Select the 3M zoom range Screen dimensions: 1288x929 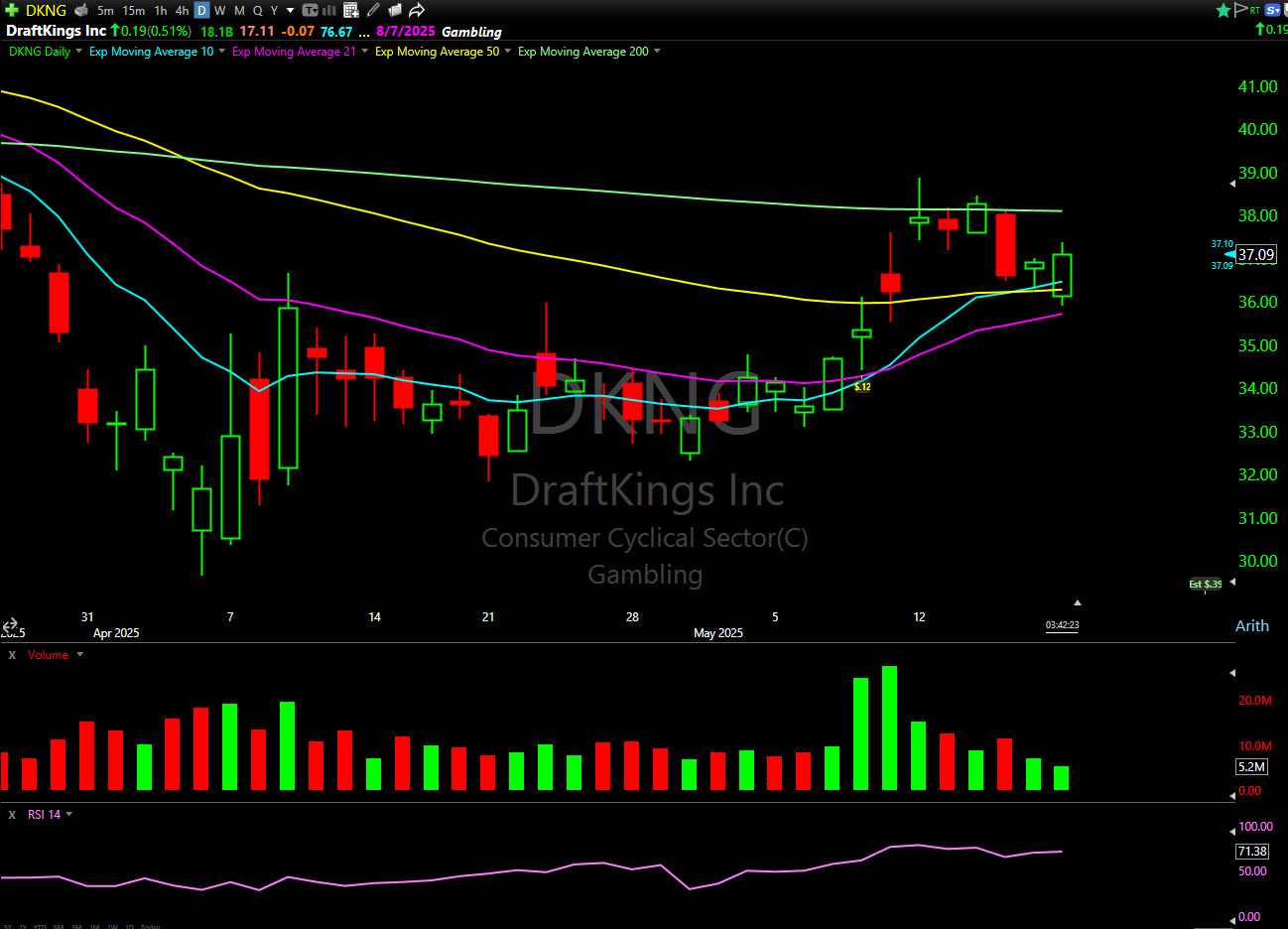click(76, 926)
